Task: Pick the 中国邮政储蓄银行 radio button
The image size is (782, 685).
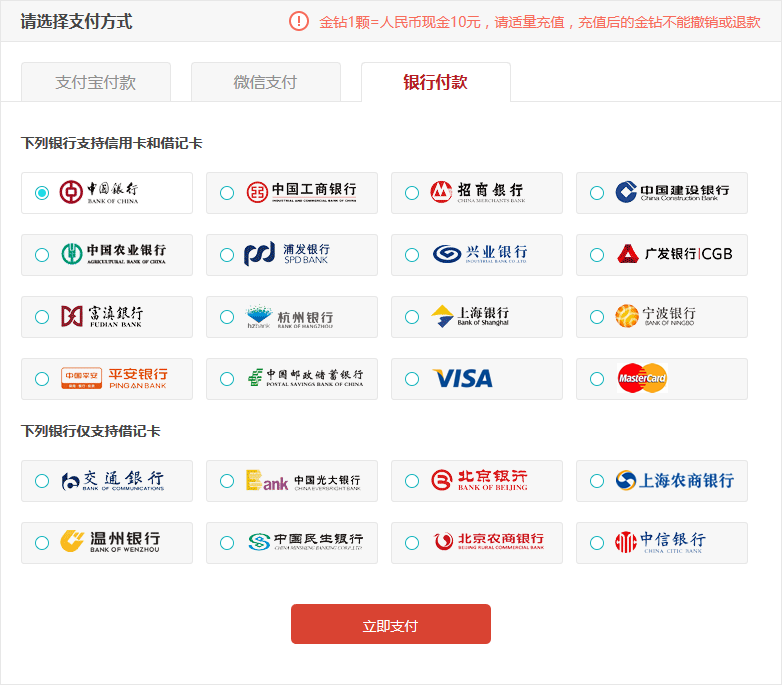Action: pos(227,379)
